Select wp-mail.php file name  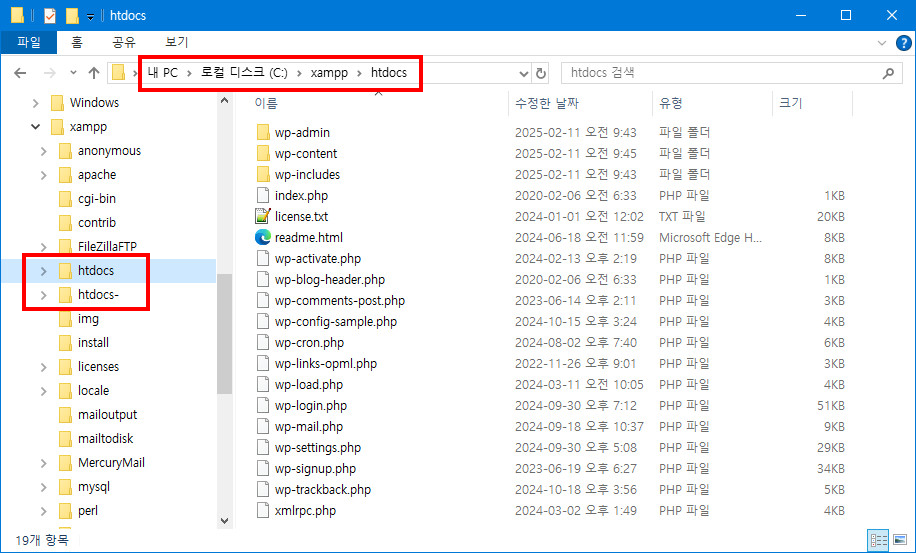click(308, 427)
